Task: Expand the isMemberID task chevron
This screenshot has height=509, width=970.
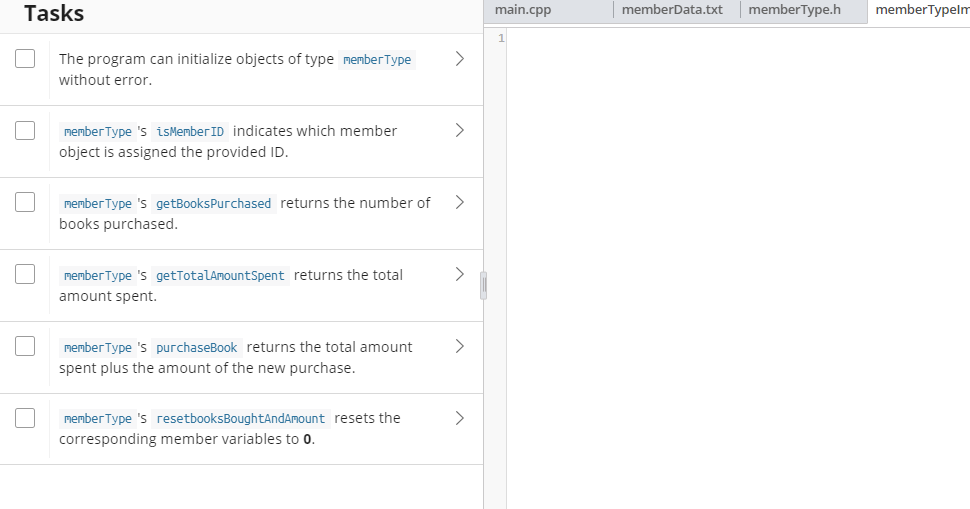Action: (460, 130)
